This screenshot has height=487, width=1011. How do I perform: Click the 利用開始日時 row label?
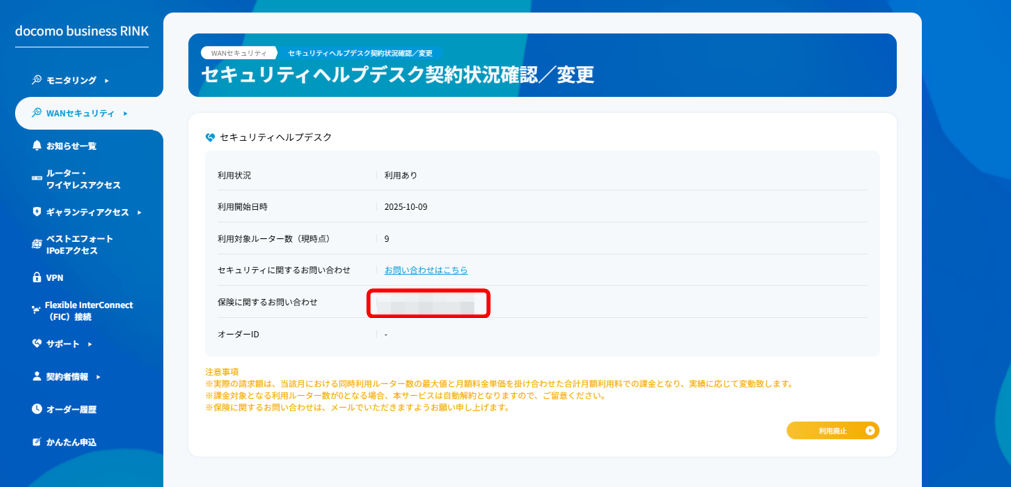tap(242, 206)
